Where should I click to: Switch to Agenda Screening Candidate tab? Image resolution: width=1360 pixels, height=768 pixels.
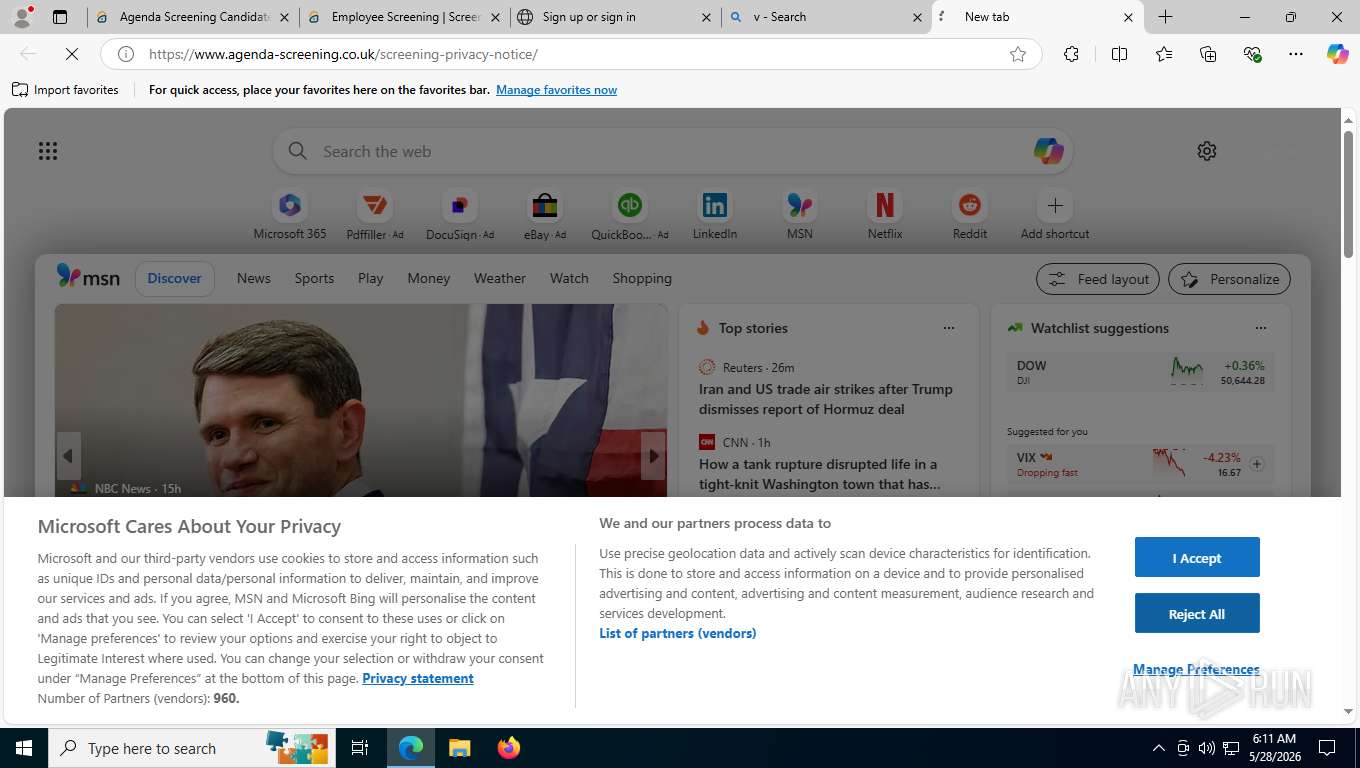point(194,17)
